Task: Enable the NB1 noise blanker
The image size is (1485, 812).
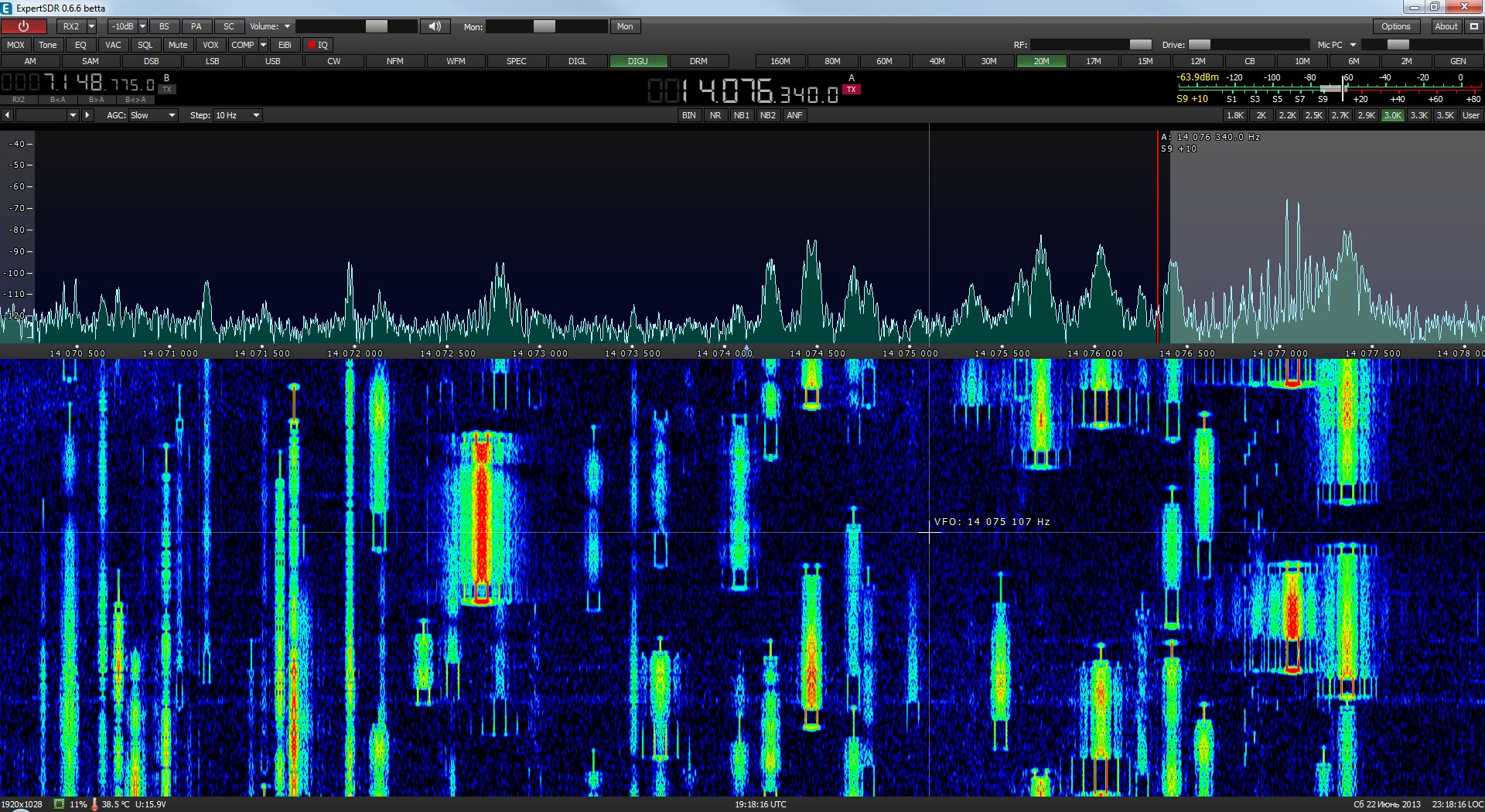Action: click(741, 115)
